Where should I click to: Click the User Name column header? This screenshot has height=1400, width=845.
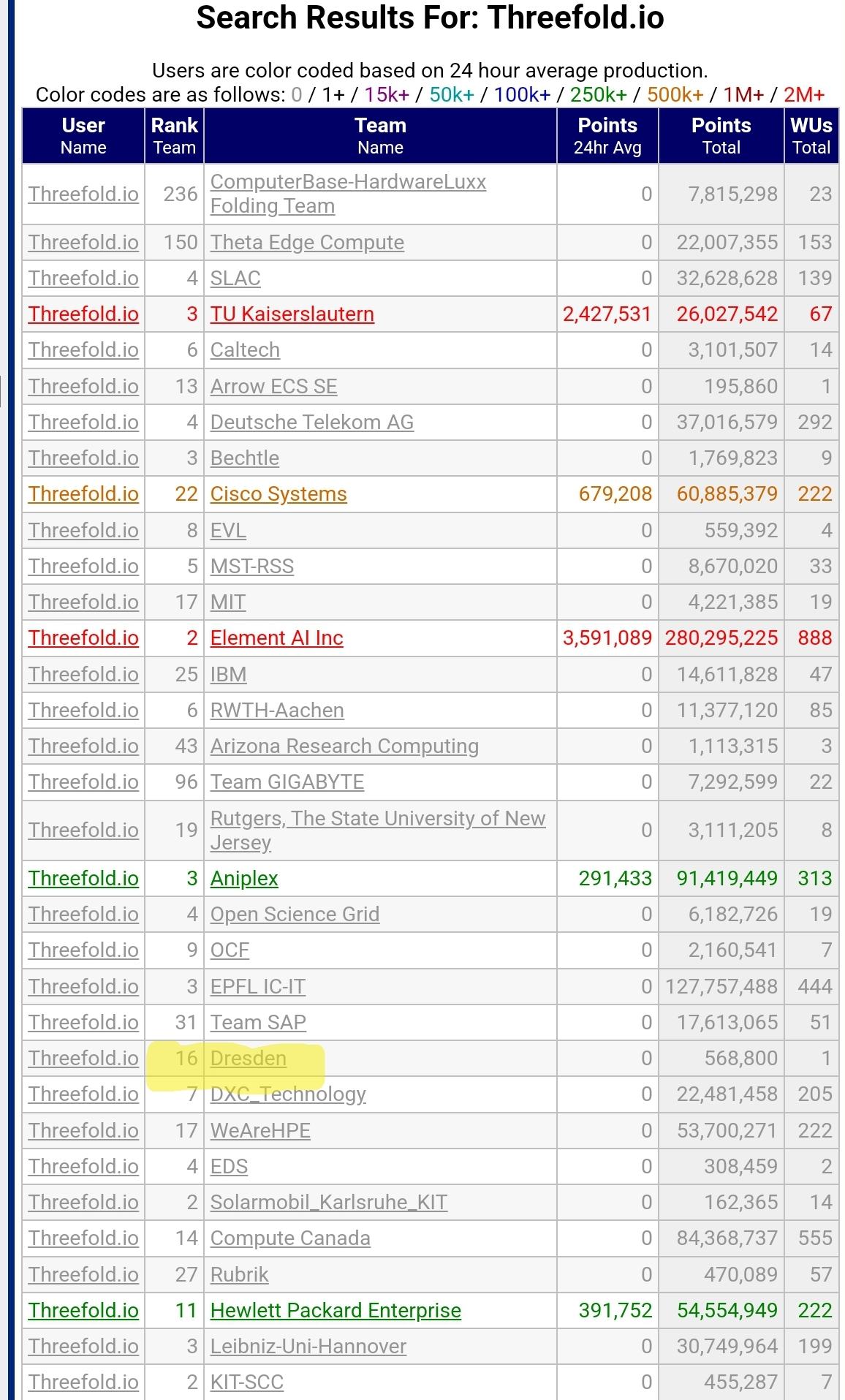(83, 136)
